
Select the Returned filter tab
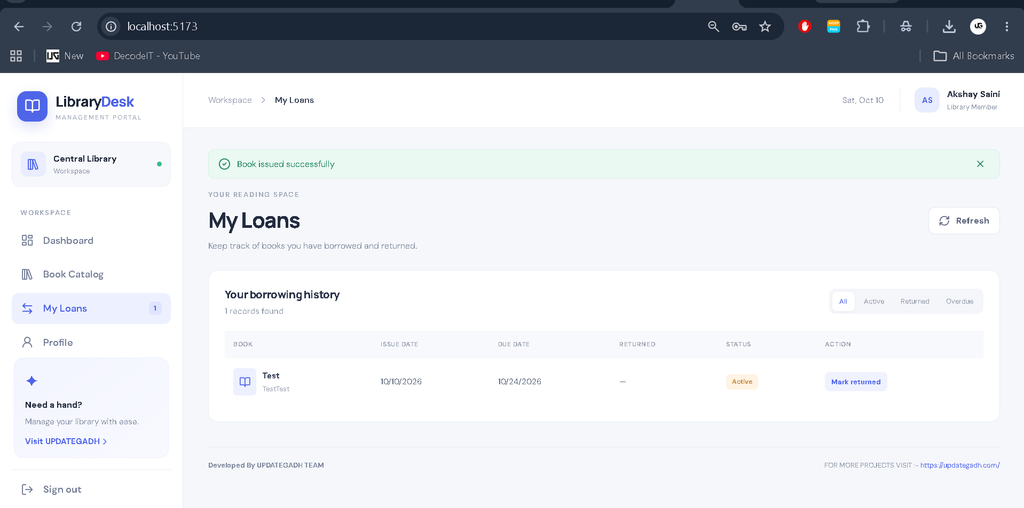coord(915,301)
